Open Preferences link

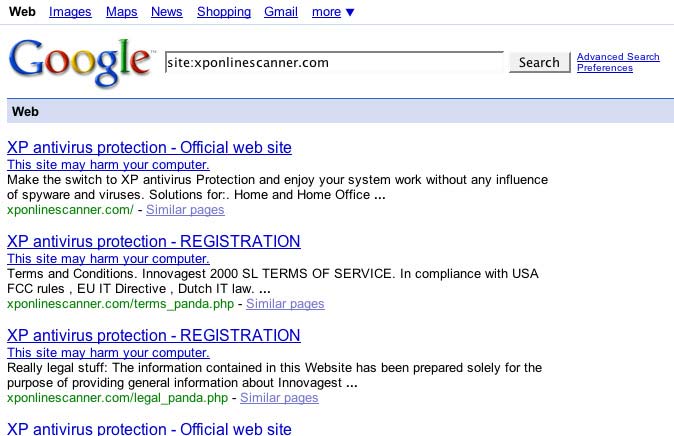(605, 68)
